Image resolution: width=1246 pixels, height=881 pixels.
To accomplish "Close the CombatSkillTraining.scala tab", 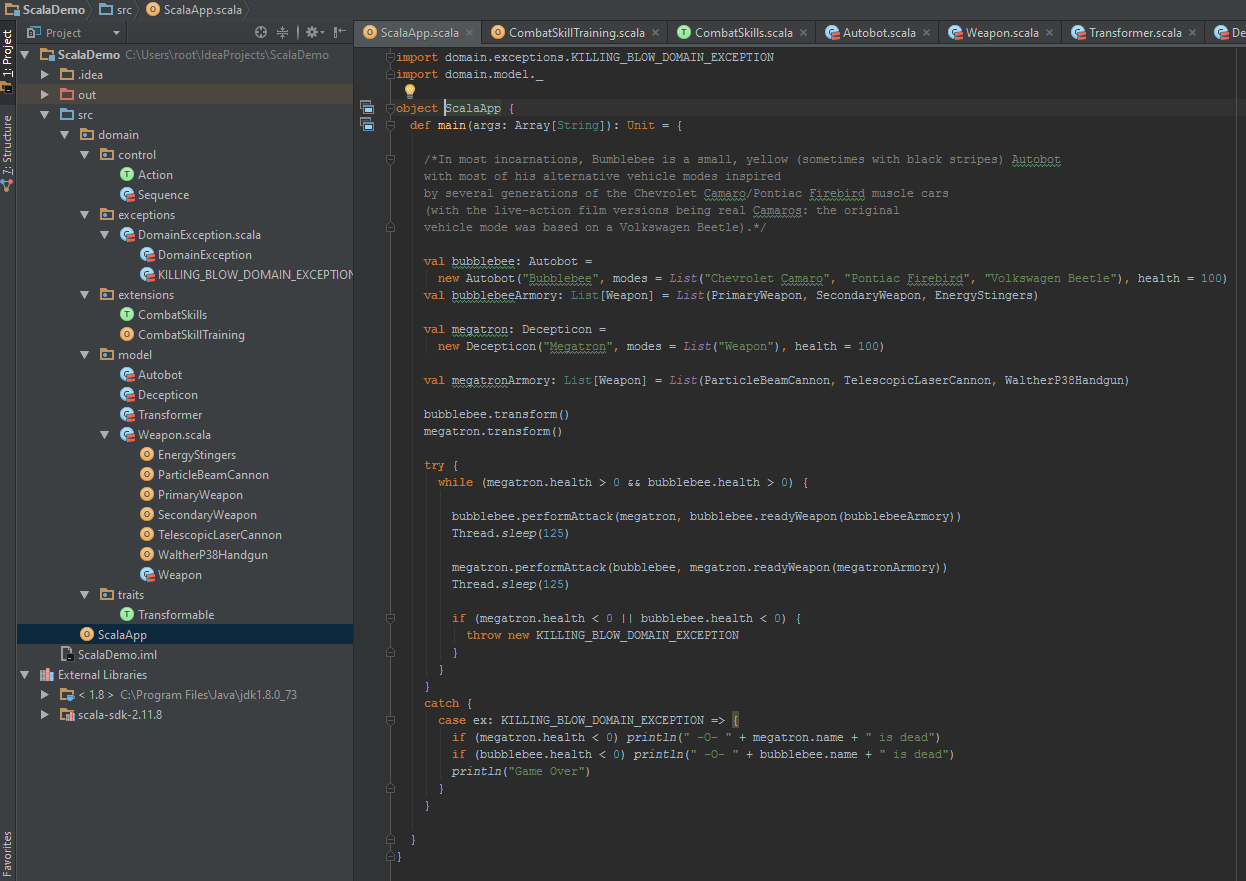I will click(657, 33).
